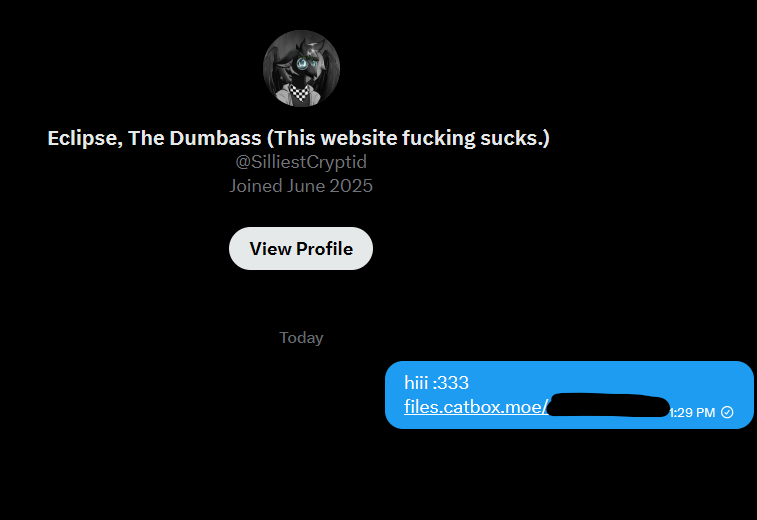The width and height of the screenshot is (757, 520).
Task: Click the checkered bandana in the avatar
Action: coord(300,93)
